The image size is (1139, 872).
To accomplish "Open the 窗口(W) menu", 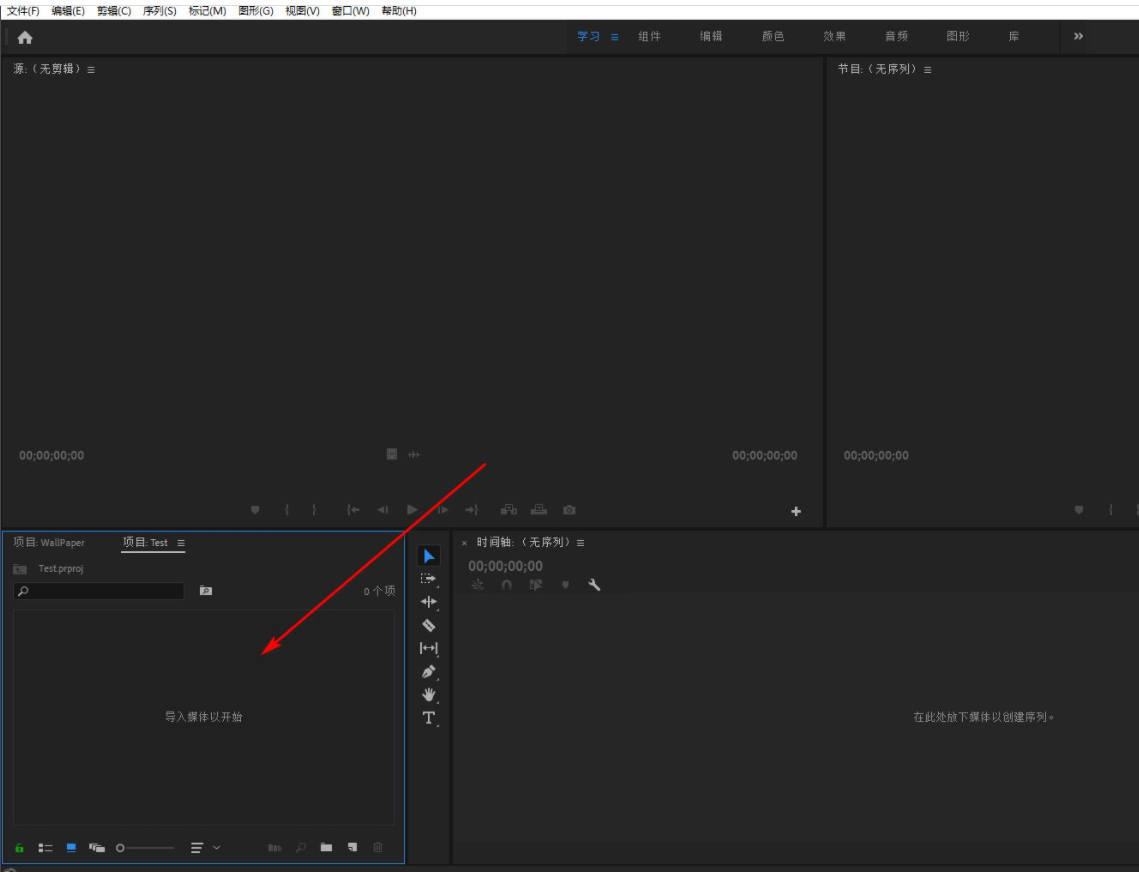I will click(351, 11).
